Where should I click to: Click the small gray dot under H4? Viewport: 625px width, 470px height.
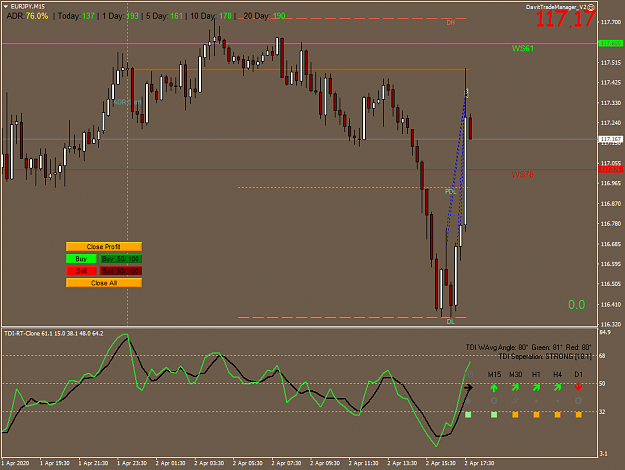(557, 401)
